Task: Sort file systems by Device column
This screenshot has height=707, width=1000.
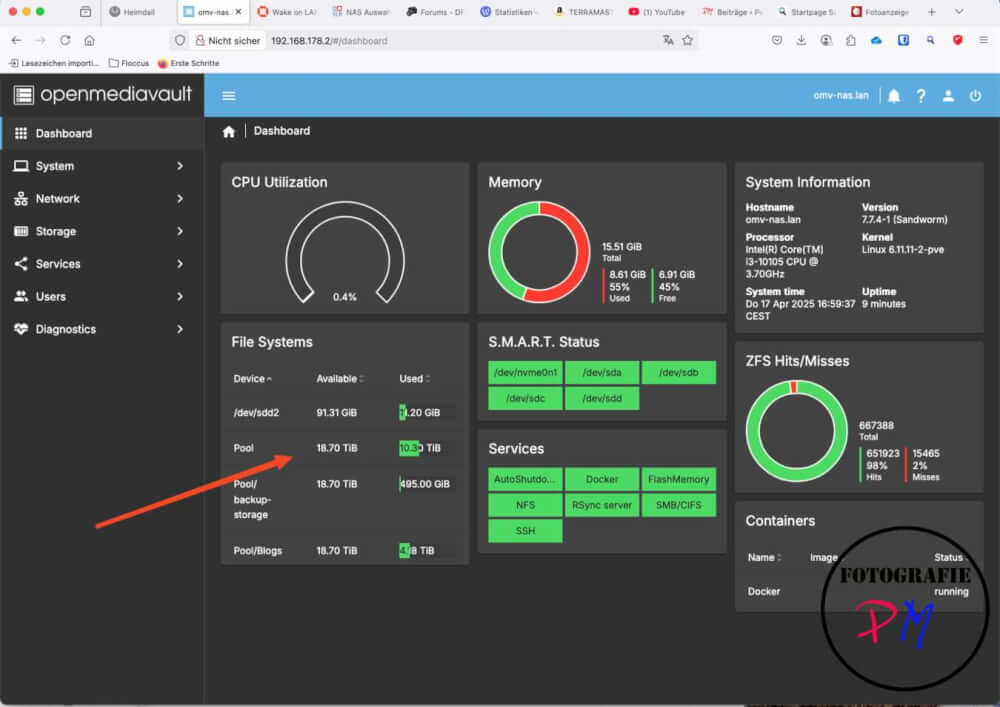Action: point(252,379)
